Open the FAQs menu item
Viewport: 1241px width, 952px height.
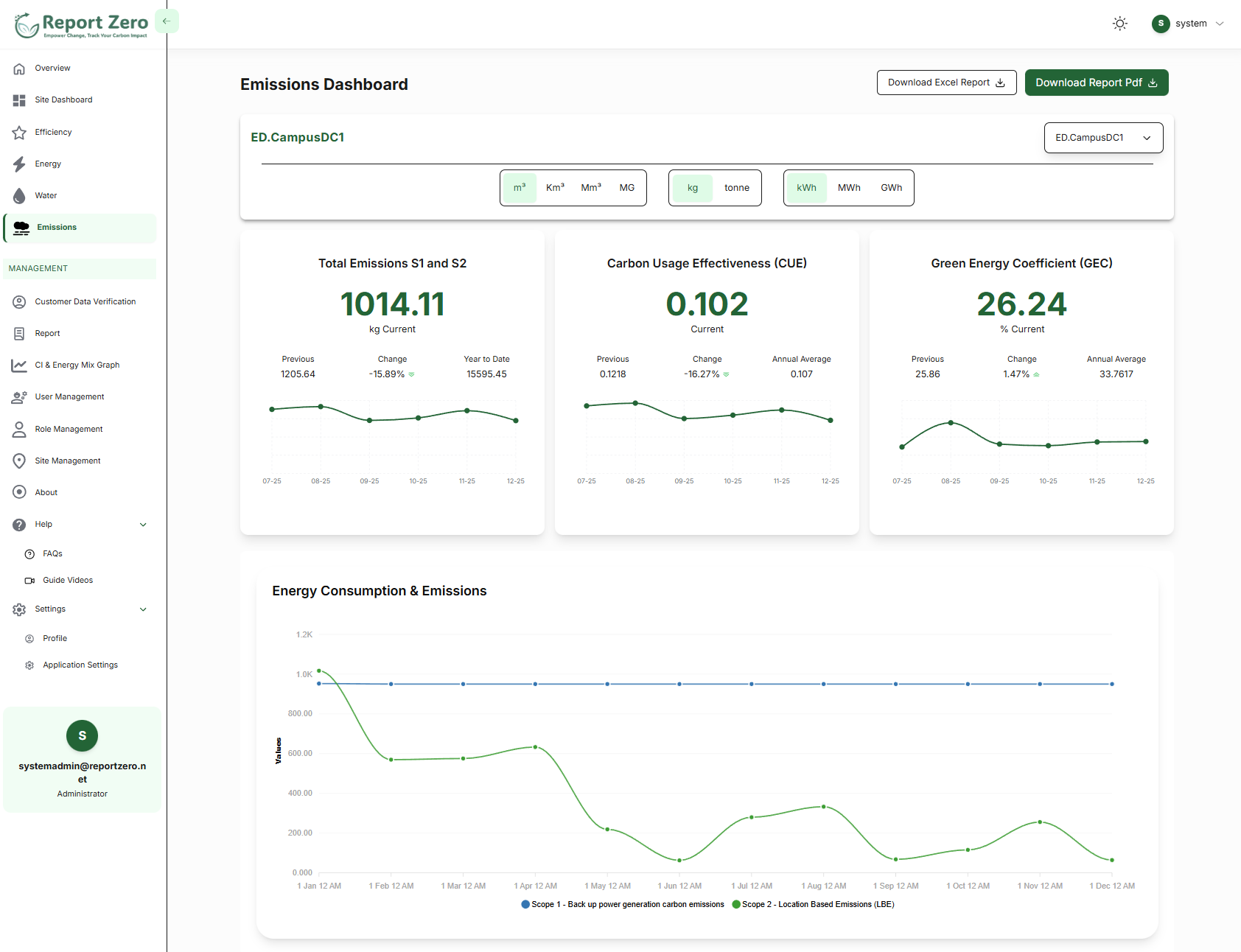coord(52,554)
